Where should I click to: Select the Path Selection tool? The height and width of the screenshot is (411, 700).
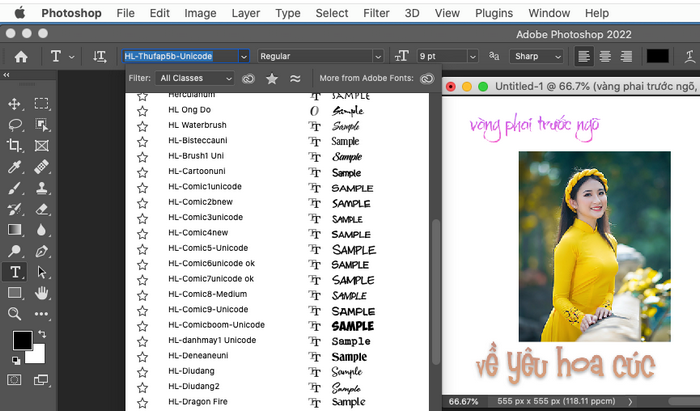point(42,272)
